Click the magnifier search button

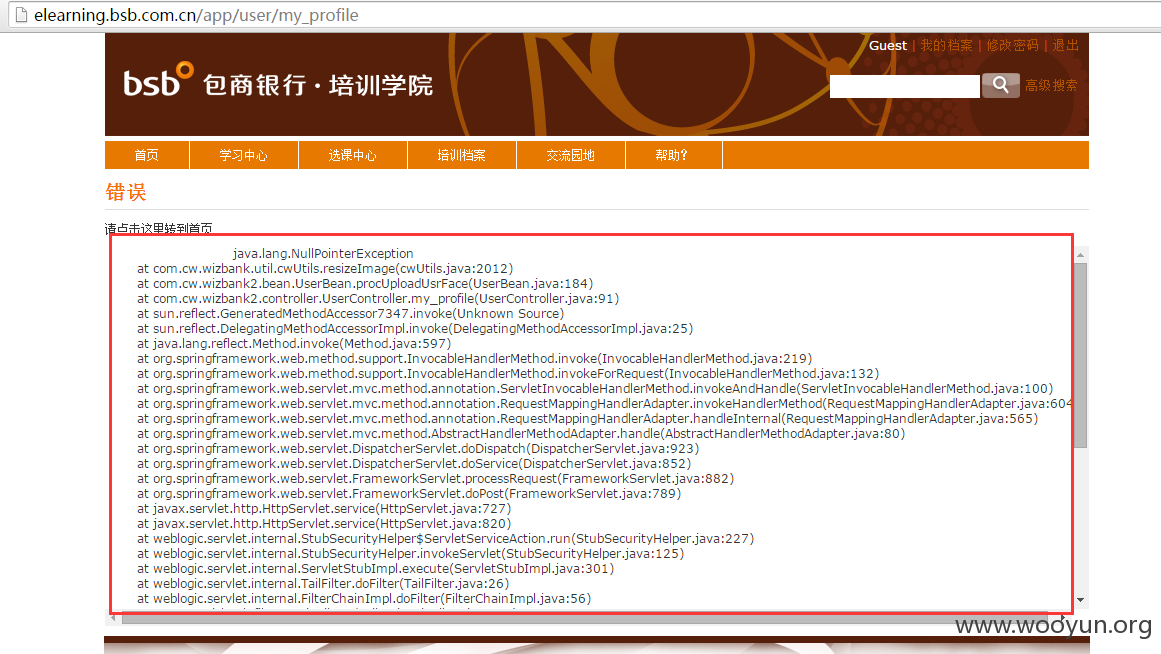[1000, 85]
